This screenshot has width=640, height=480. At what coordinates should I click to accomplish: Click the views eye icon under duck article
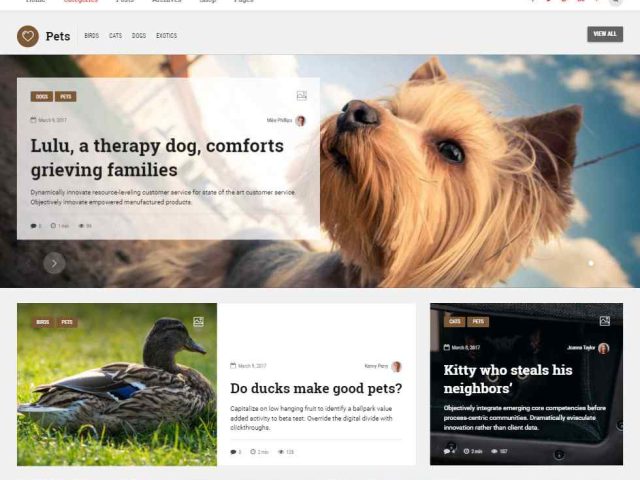click(x=281, y=452)
